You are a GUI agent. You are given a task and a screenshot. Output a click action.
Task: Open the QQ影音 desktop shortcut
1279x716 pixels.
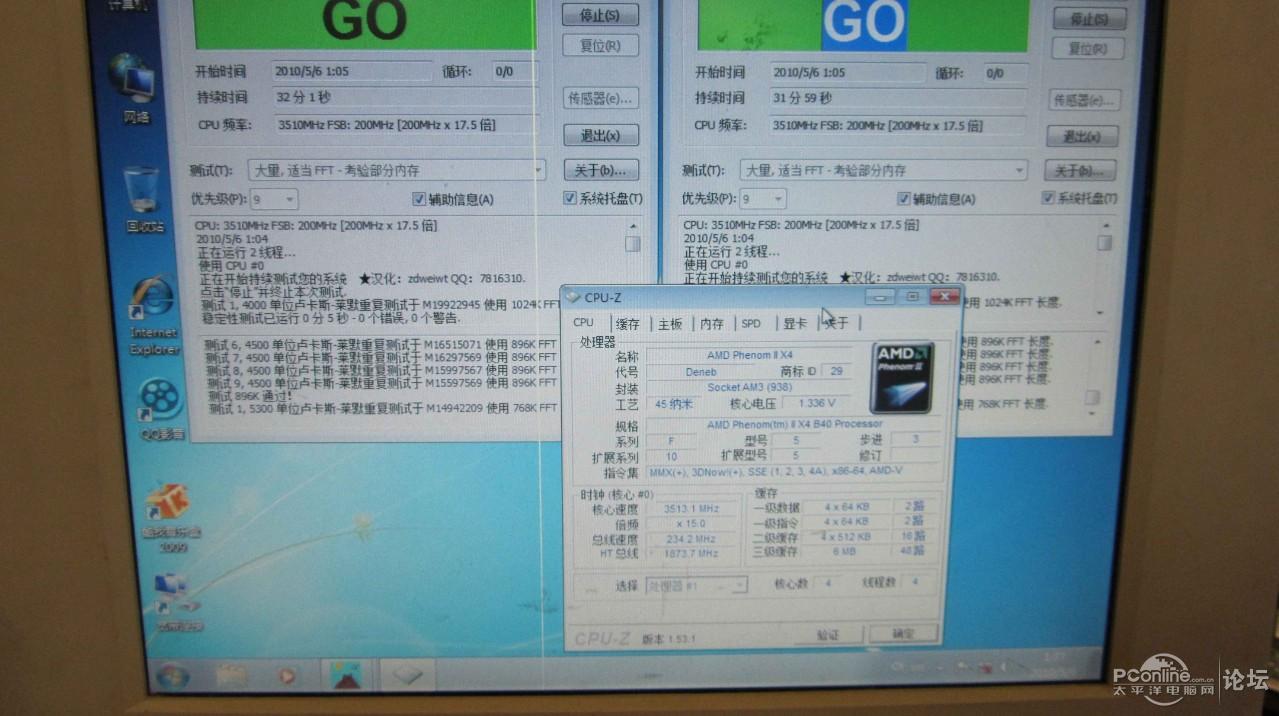161,410
